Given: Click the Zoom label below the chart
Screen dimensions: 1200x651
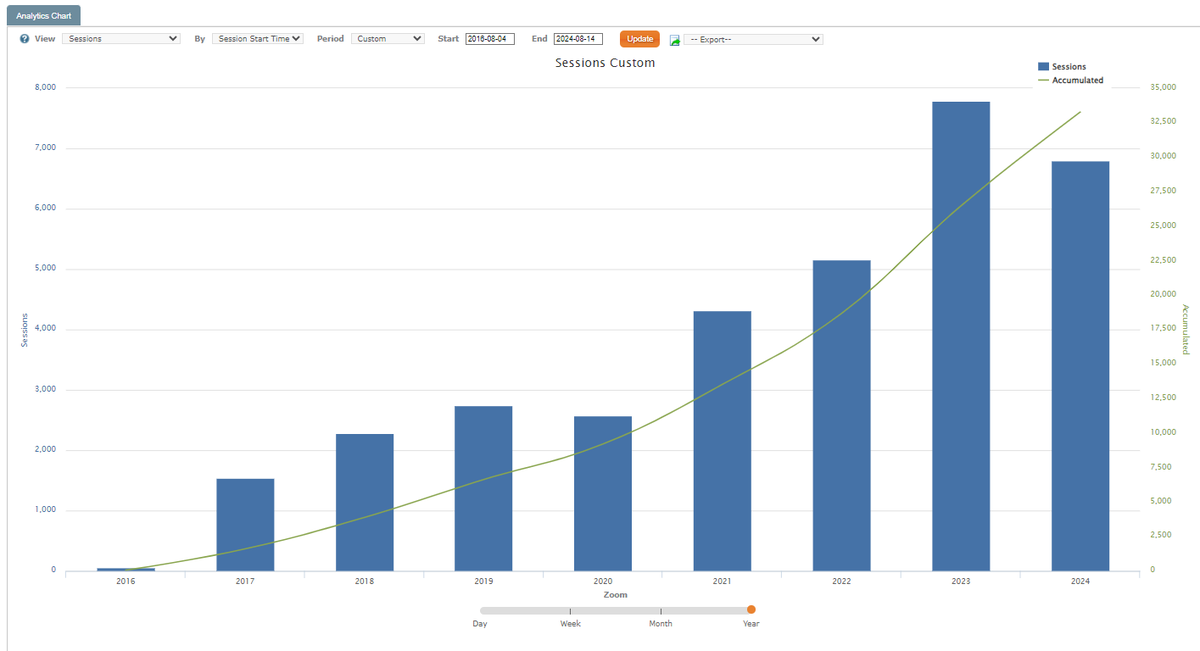Looking at the screenshot, I should click(615, 595).
